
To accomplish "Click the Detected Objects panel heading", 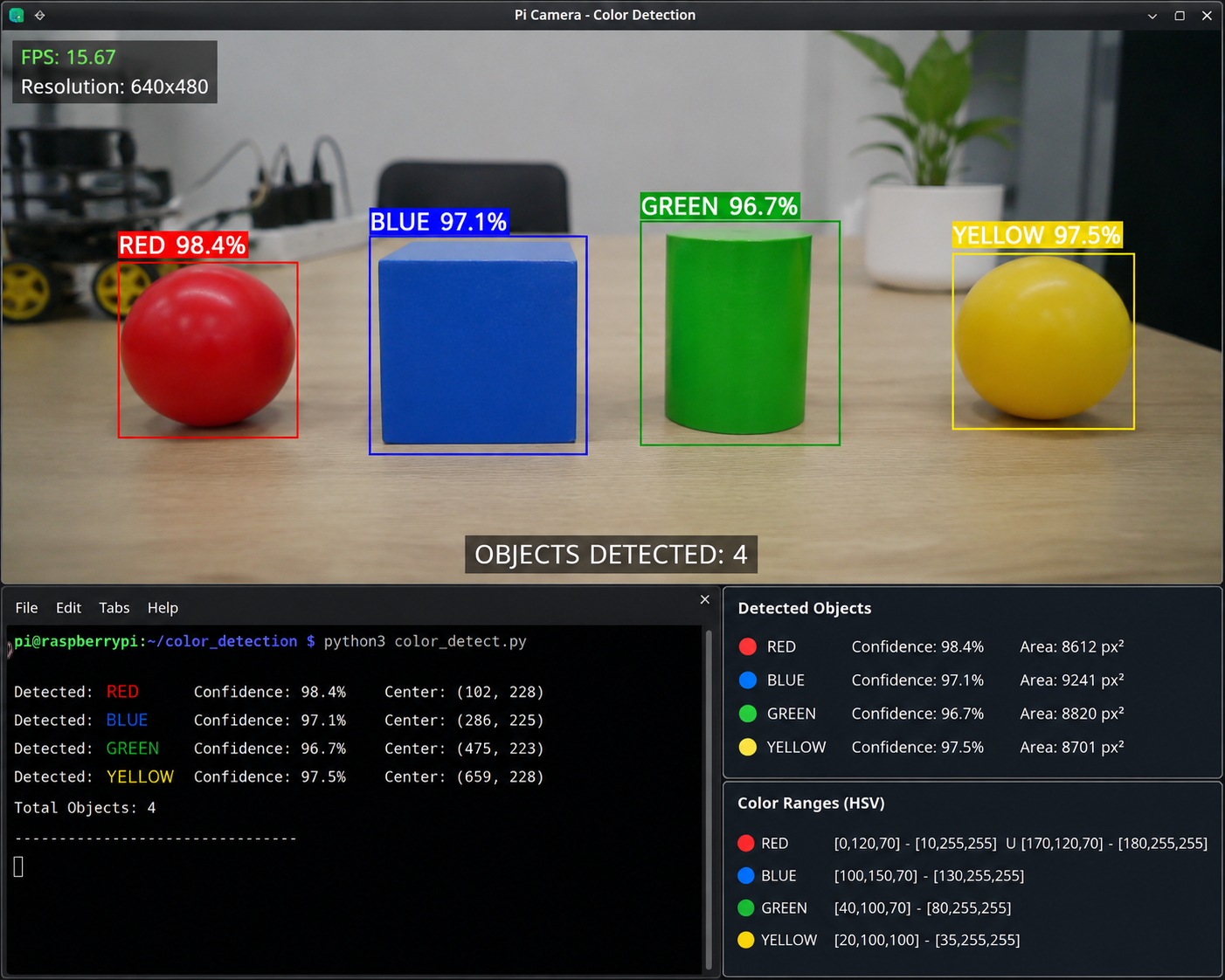I will [805, 609].
